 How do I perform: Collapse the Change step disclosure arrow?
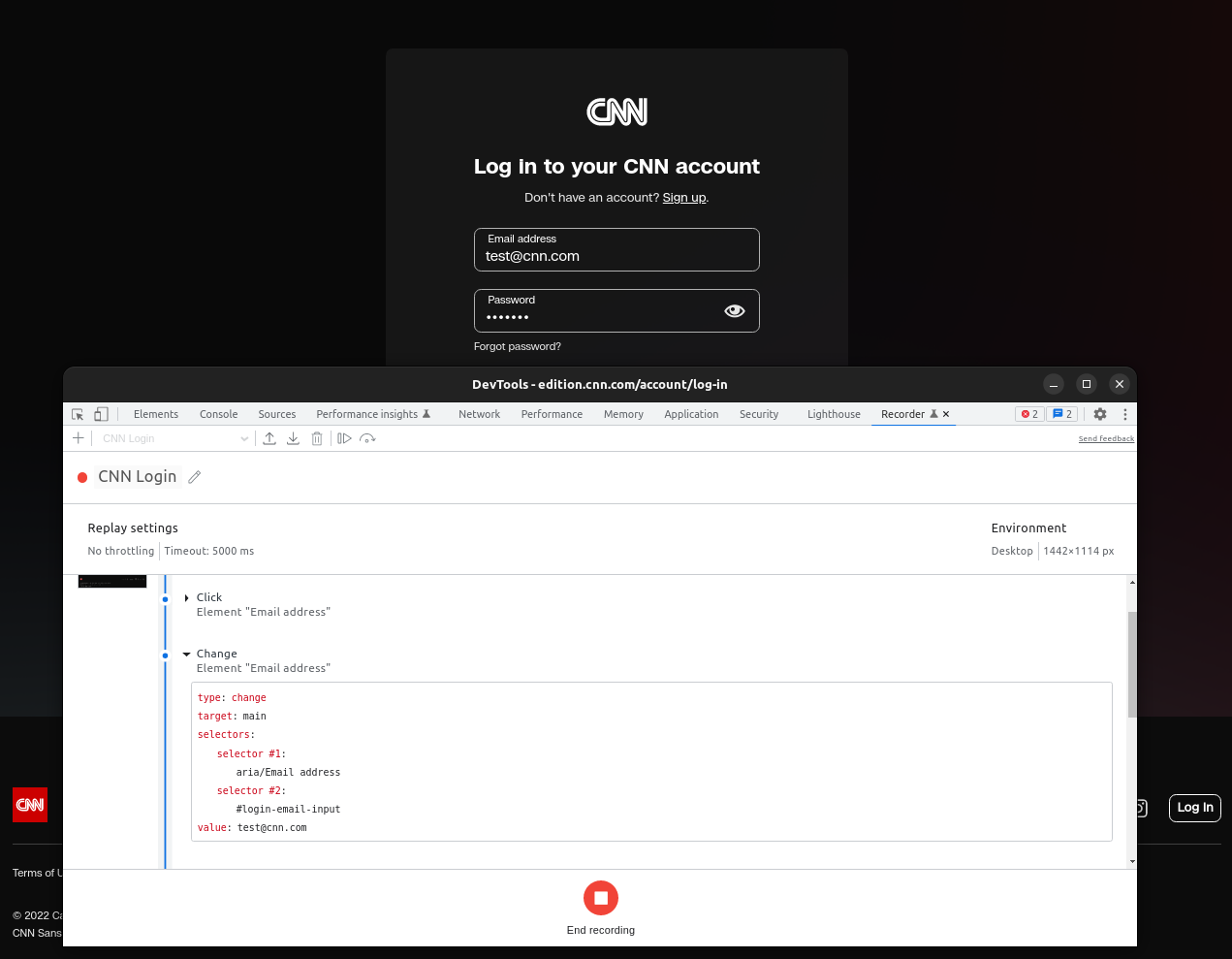pos(186,655)
